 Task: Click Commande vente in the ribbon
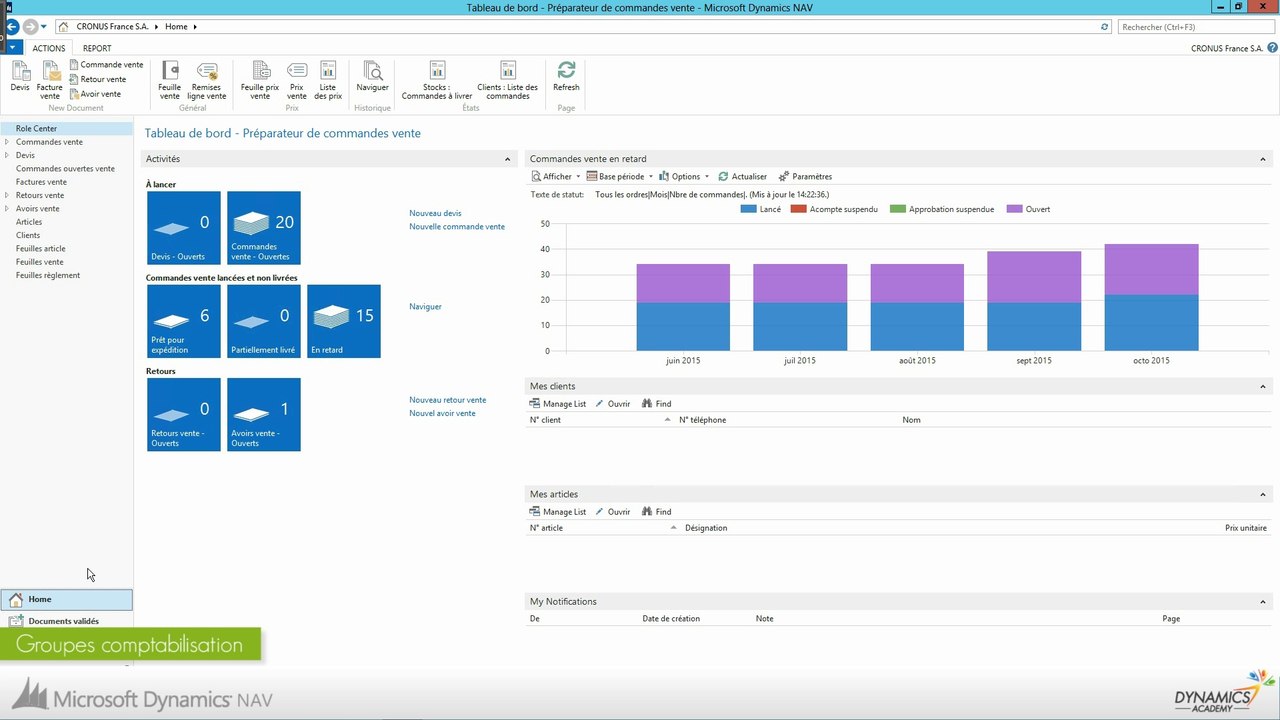coord(106,64)
